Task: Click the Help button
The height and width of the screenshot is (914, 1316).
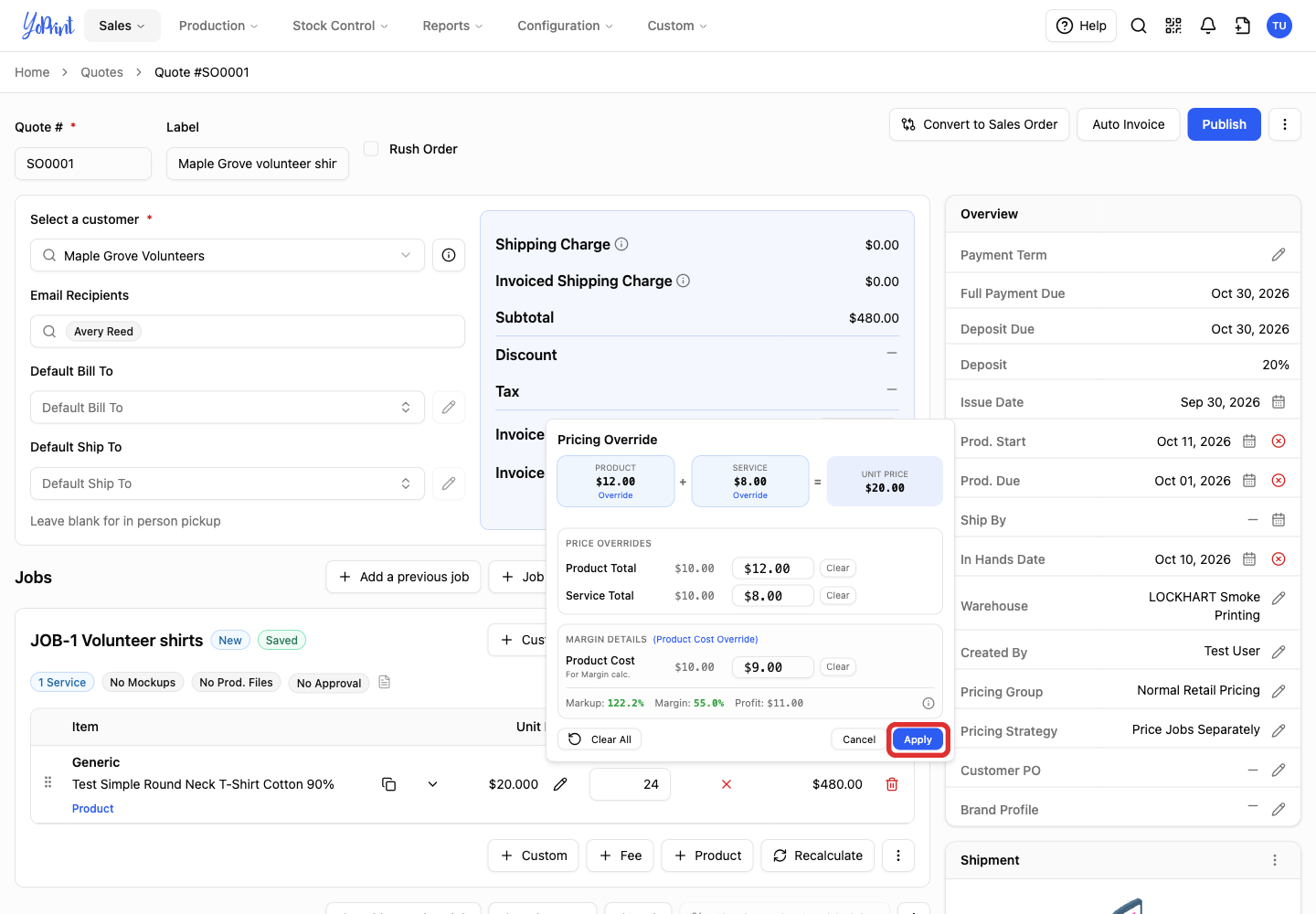Action: [1081, 26]
